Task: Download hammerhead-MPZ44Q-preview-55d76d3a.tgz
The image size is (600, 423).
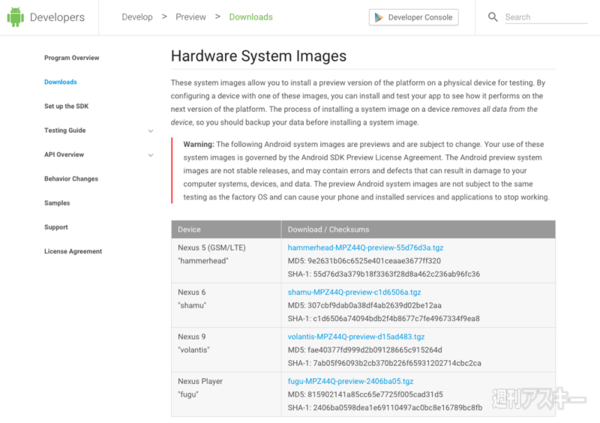Action: coord(365,248)
